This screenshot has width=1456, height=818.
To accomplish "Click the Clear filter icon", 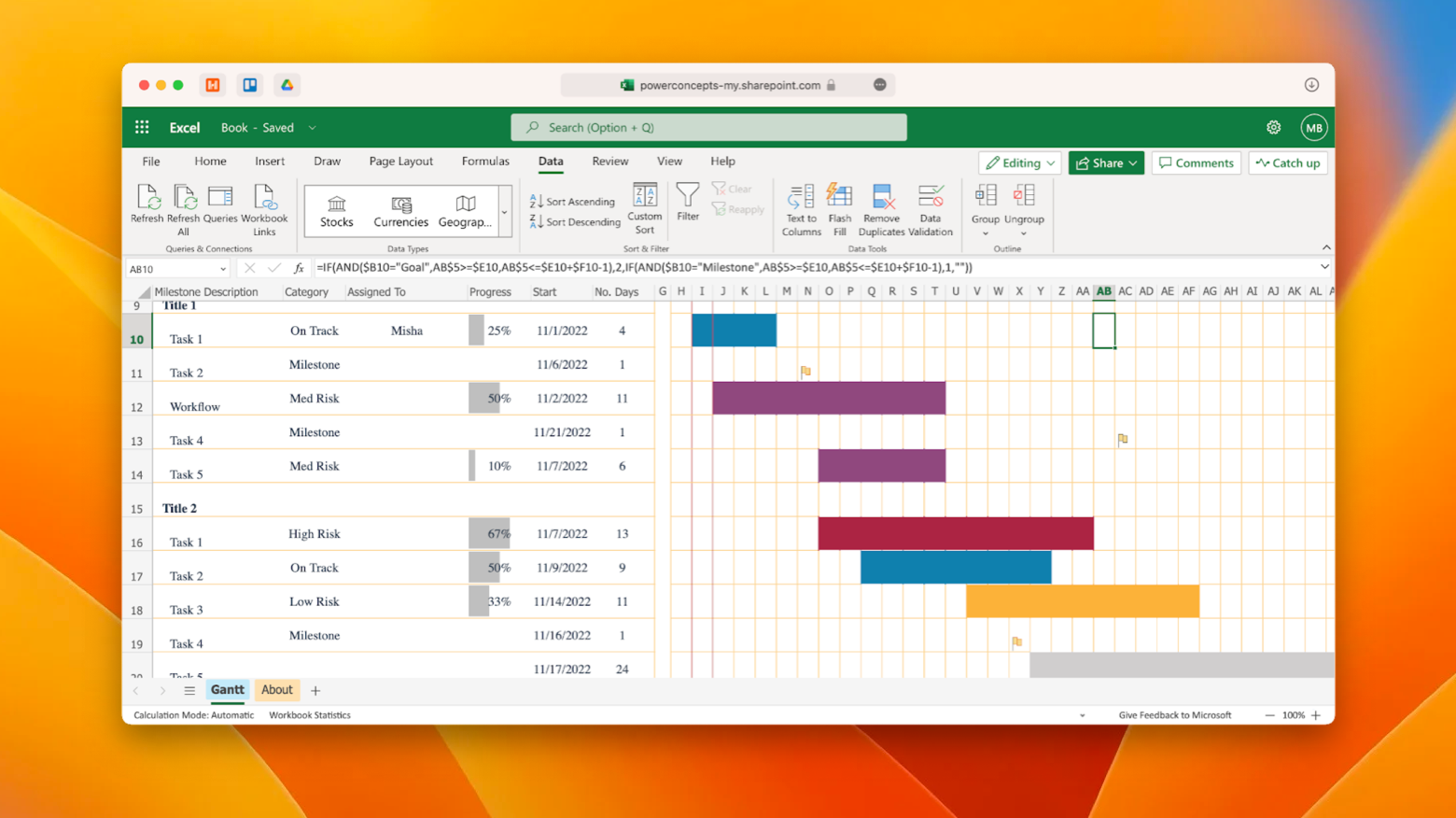I will click(732, 189).
